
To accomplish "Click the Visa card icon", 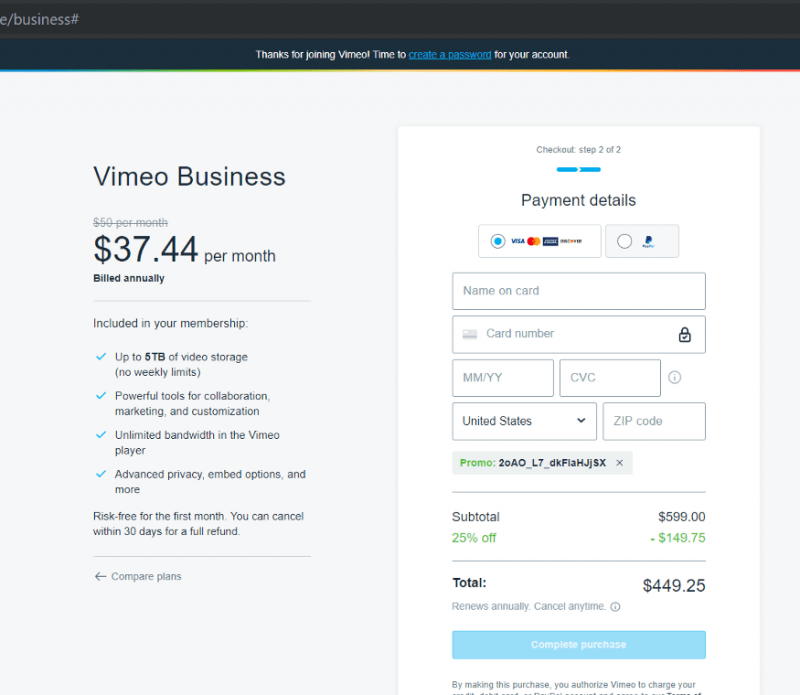I will 516,240.
